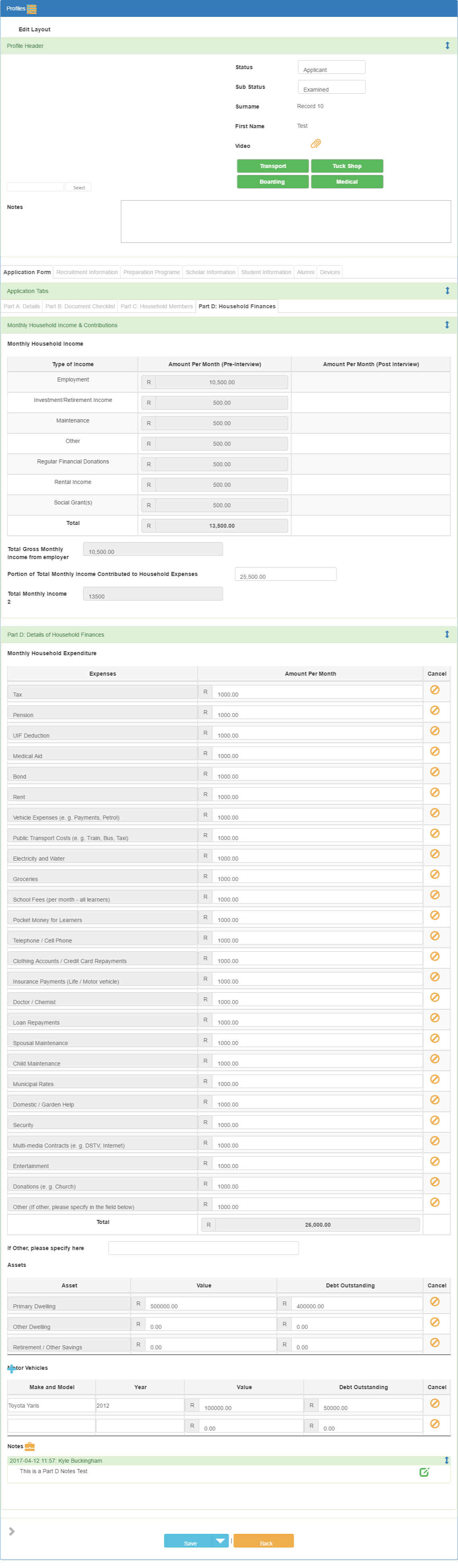Click Edit Layout link
Viewport: 458px width, 1568px height.
click(35, 29)
